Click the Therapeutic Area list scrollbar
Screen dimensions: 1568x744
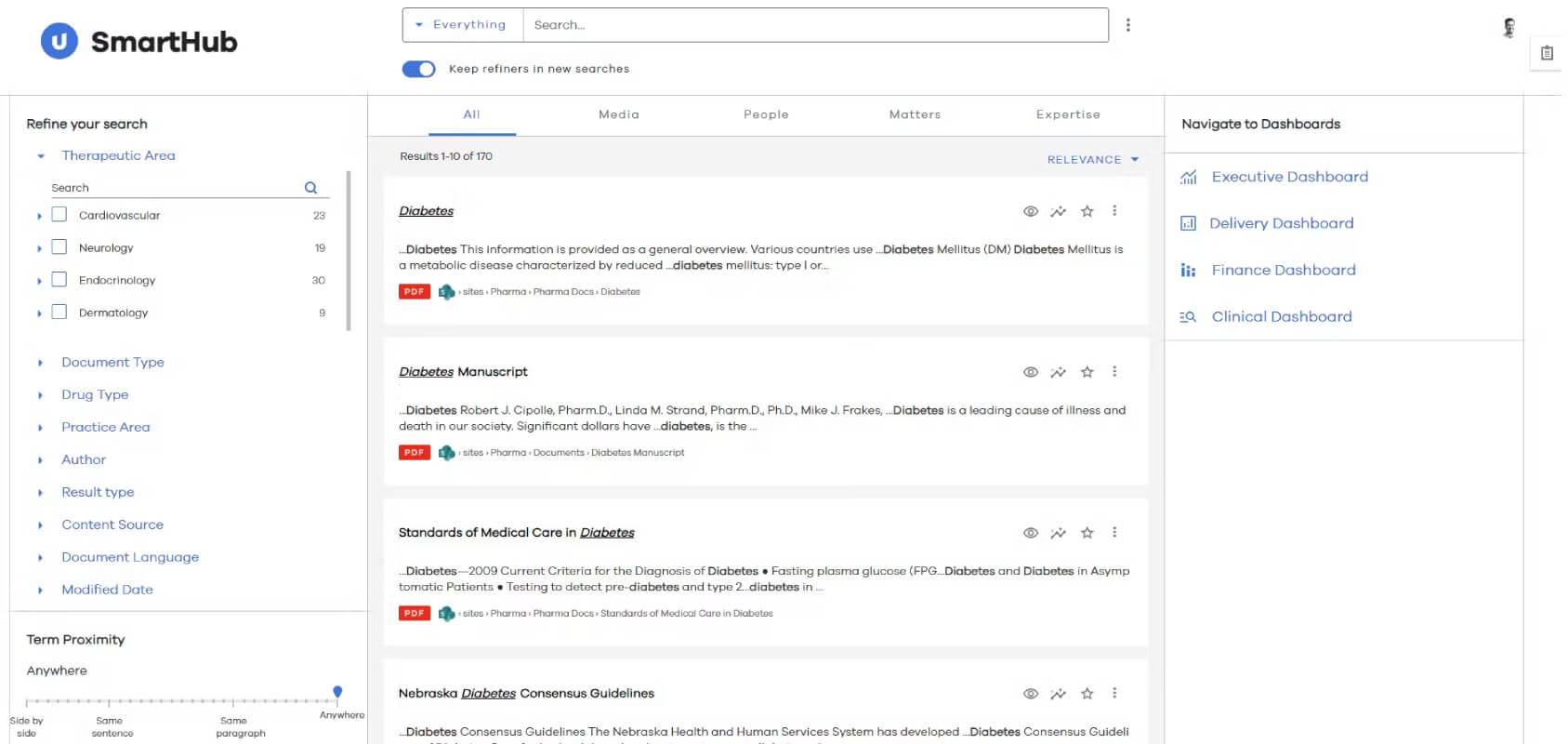tap(349, 251)
